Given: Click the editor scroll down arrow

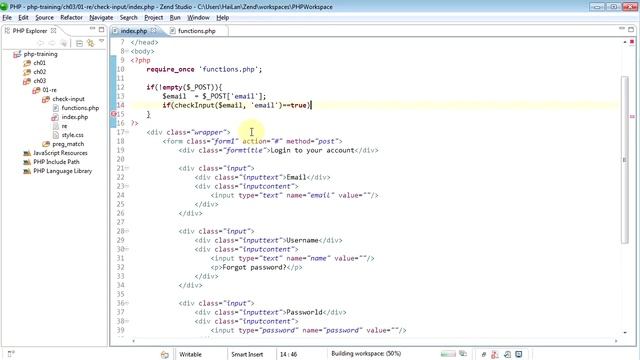Looking at the screenshot, I should pyautogui.click(x=624, y=333).
